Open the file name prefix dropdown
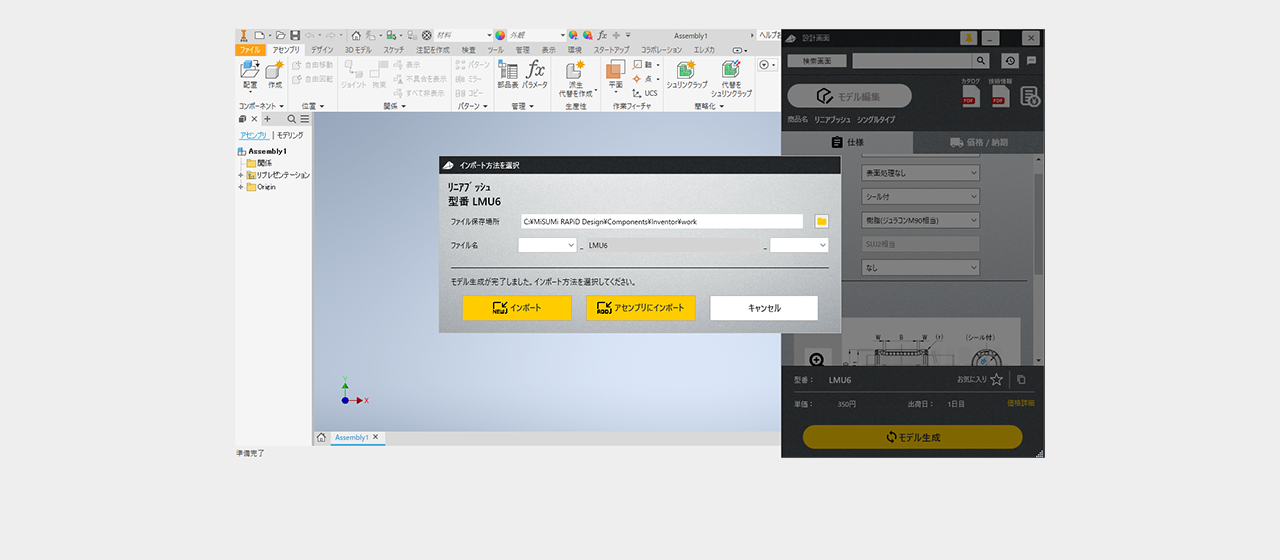 pos(547,245)
